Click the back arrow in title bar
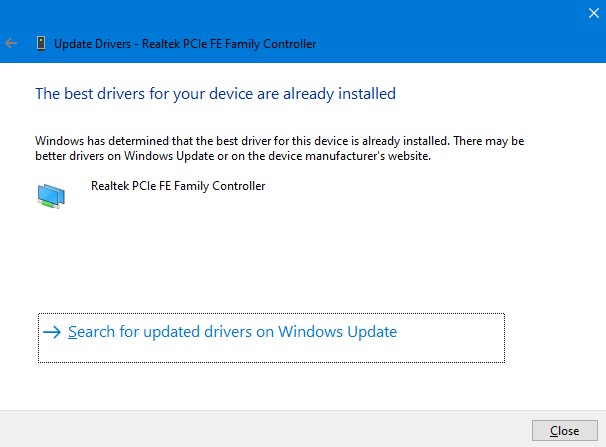Screen dimensions: 606x447 tap(11, 43)
